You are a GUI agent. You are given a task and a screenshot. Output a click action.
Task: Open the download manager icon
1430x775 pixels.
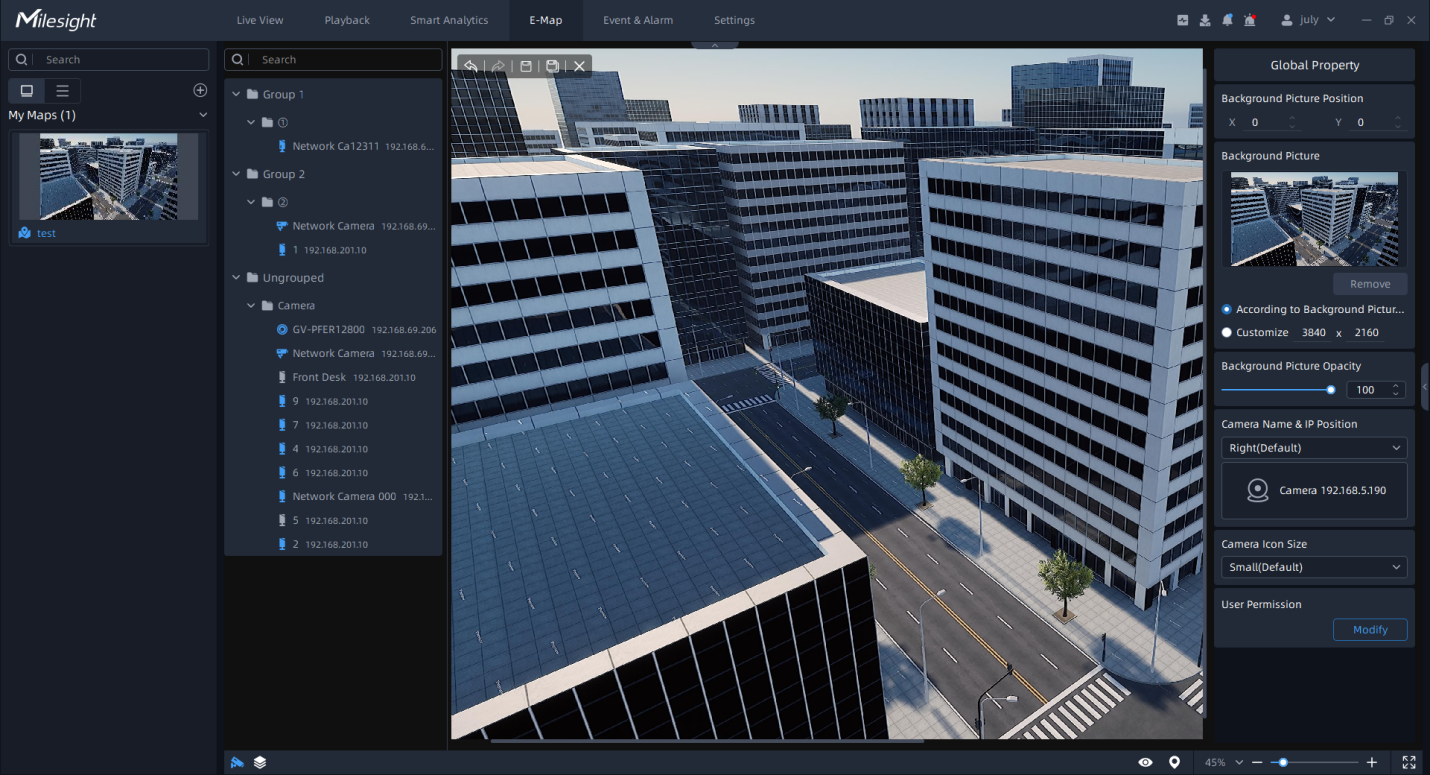coord(1205,20)
